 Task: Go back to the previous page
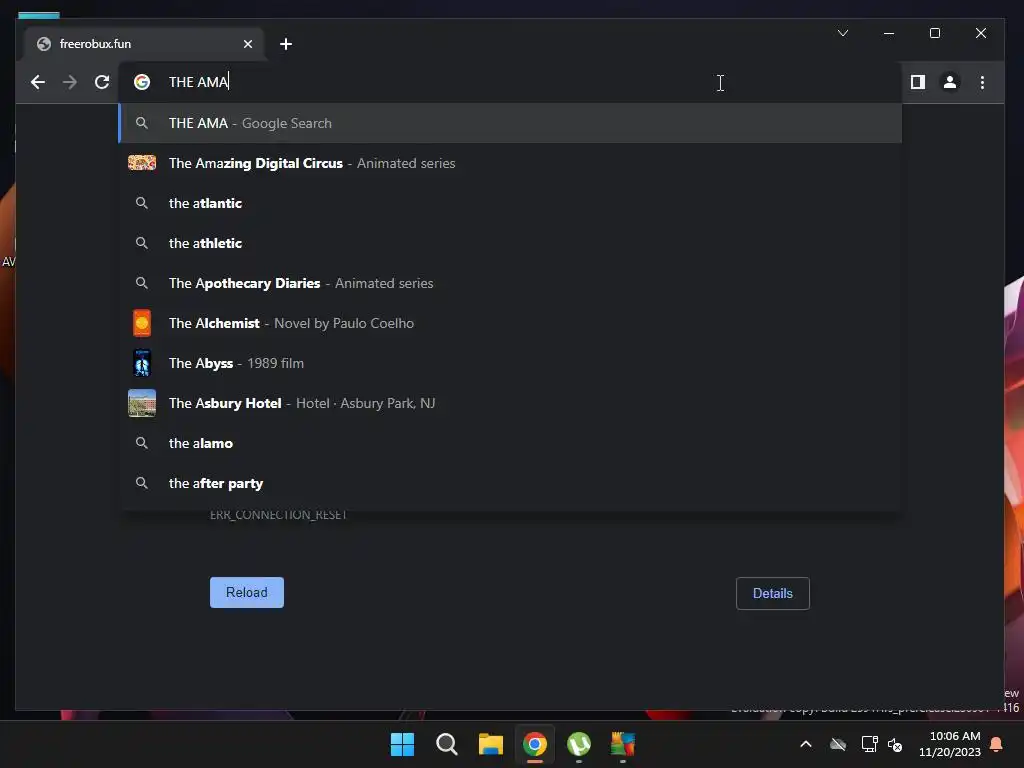38,82
